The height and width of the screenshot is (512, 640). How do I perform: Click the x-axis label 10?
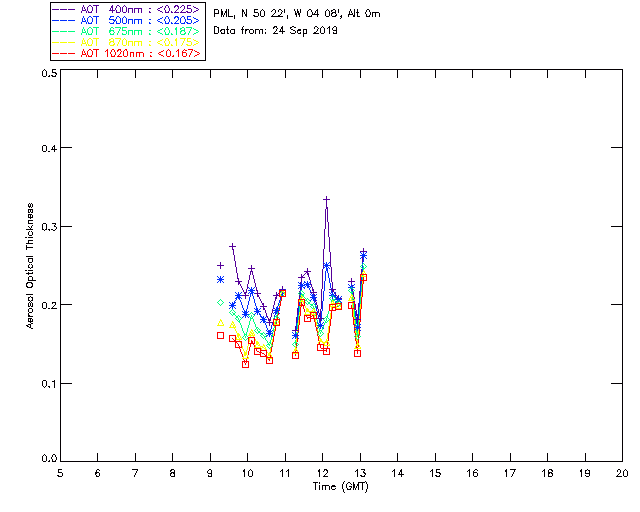coord(247,473)
